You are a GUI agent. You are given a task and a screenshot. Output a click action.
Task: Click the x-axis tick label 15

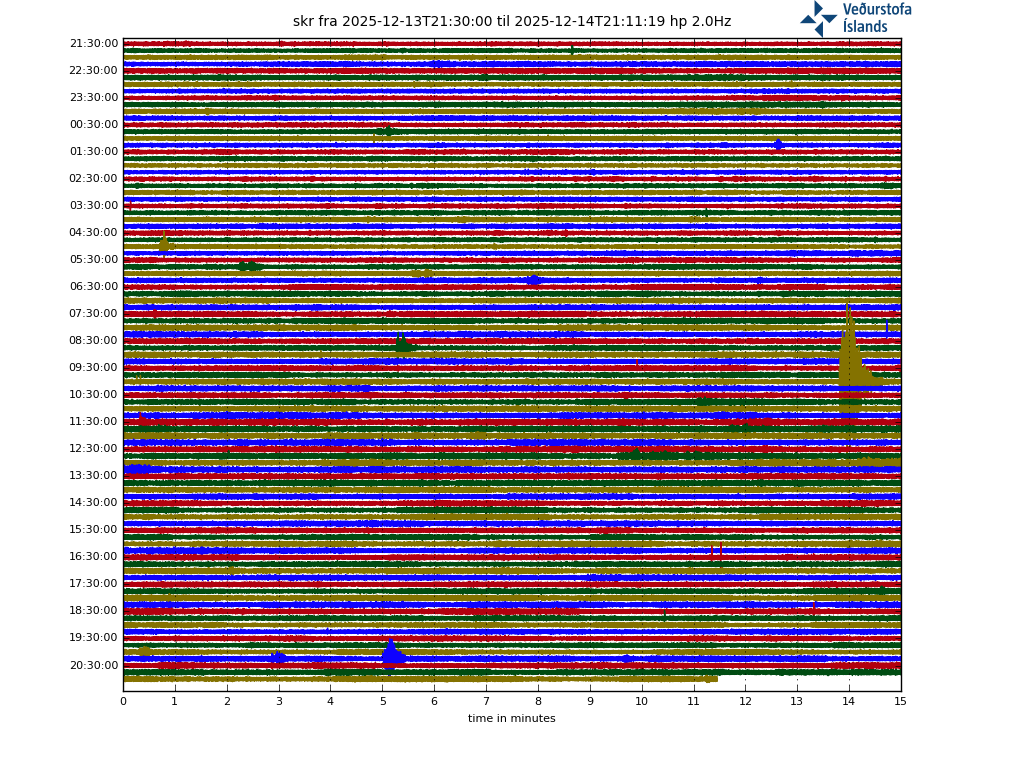[x=900, y=702]
